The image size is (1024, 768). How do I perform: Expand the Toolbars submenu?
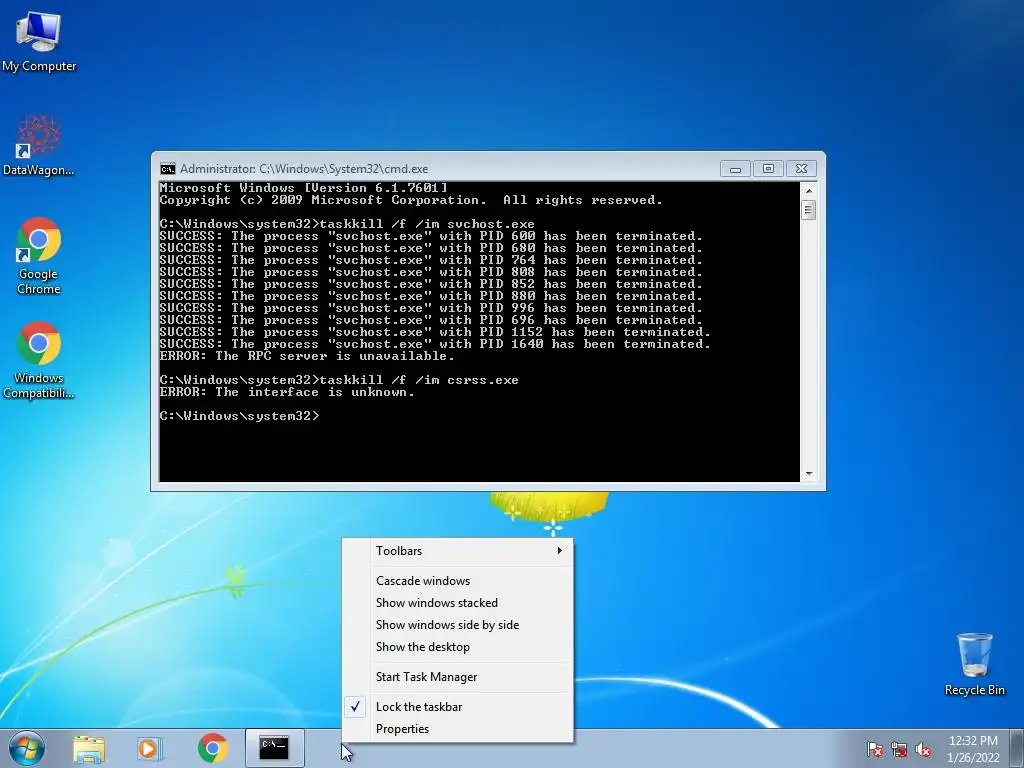point(457,551)
